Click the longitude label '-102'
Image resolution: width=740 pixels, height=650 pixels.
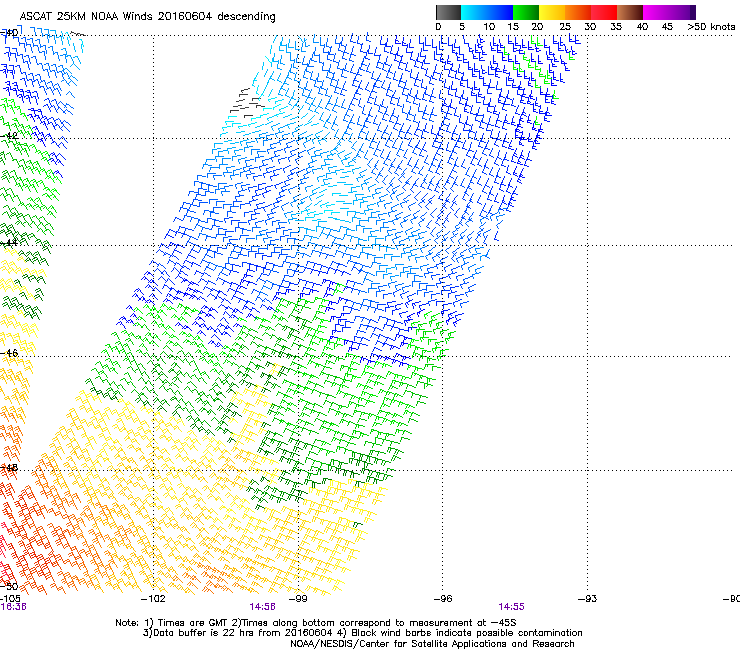(153, 599)
